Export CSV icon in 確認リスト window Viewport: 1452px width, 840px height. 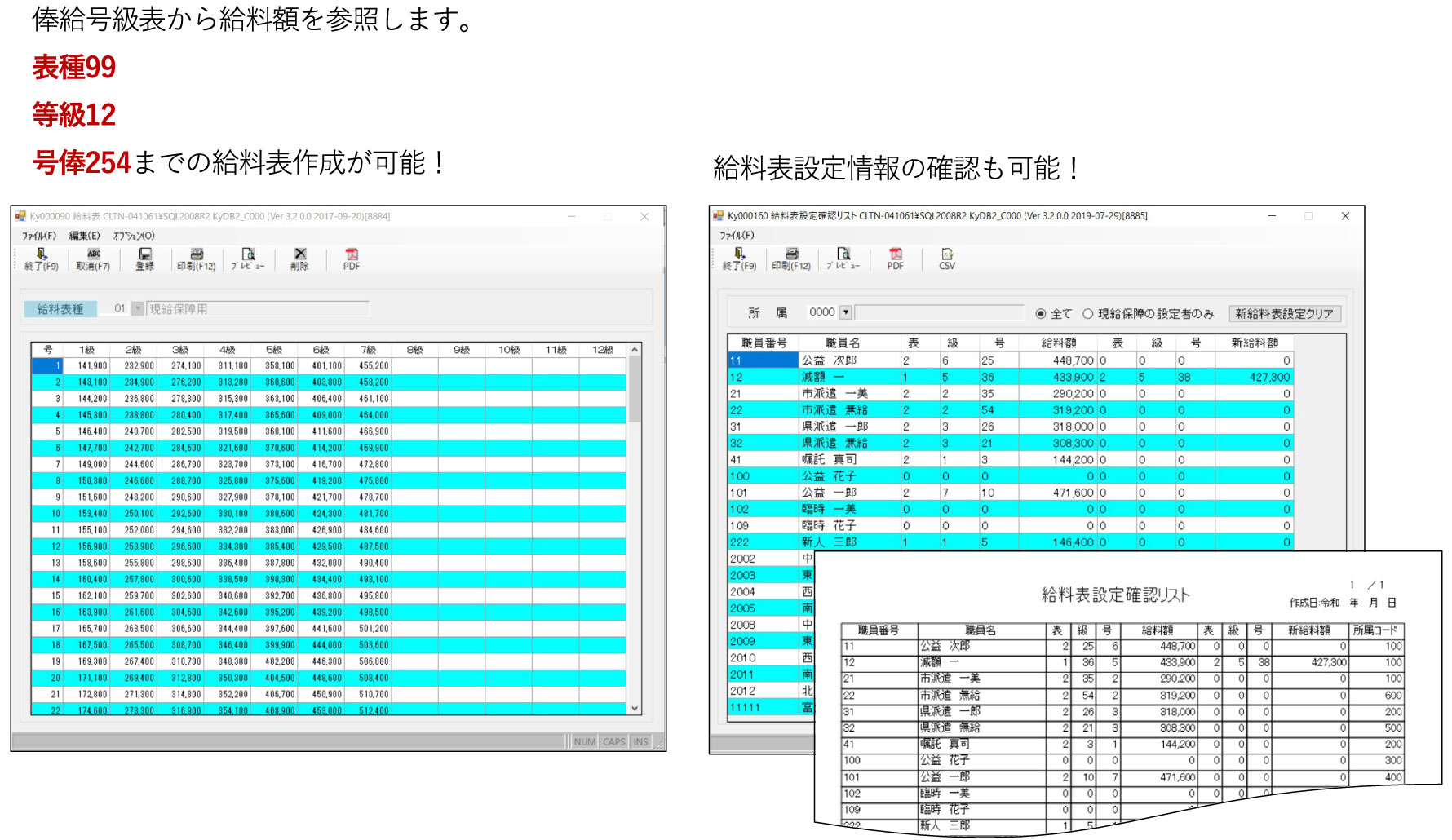point(947,259)
